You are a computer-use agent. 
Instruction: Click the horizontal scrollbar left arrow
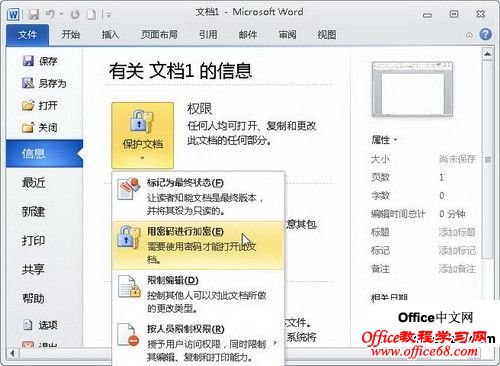pos(13,353)
